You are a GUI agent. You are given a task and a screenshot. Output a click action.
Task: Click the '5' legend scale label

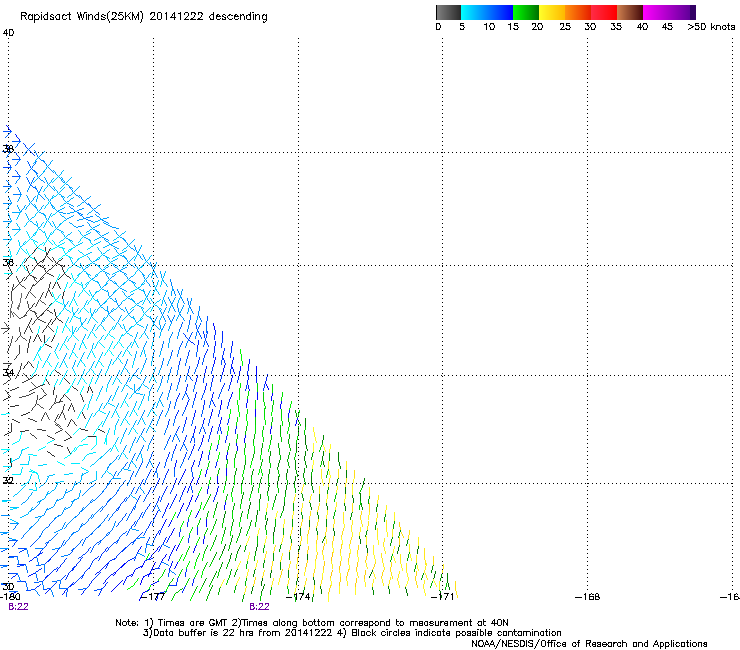click(462, 27)
